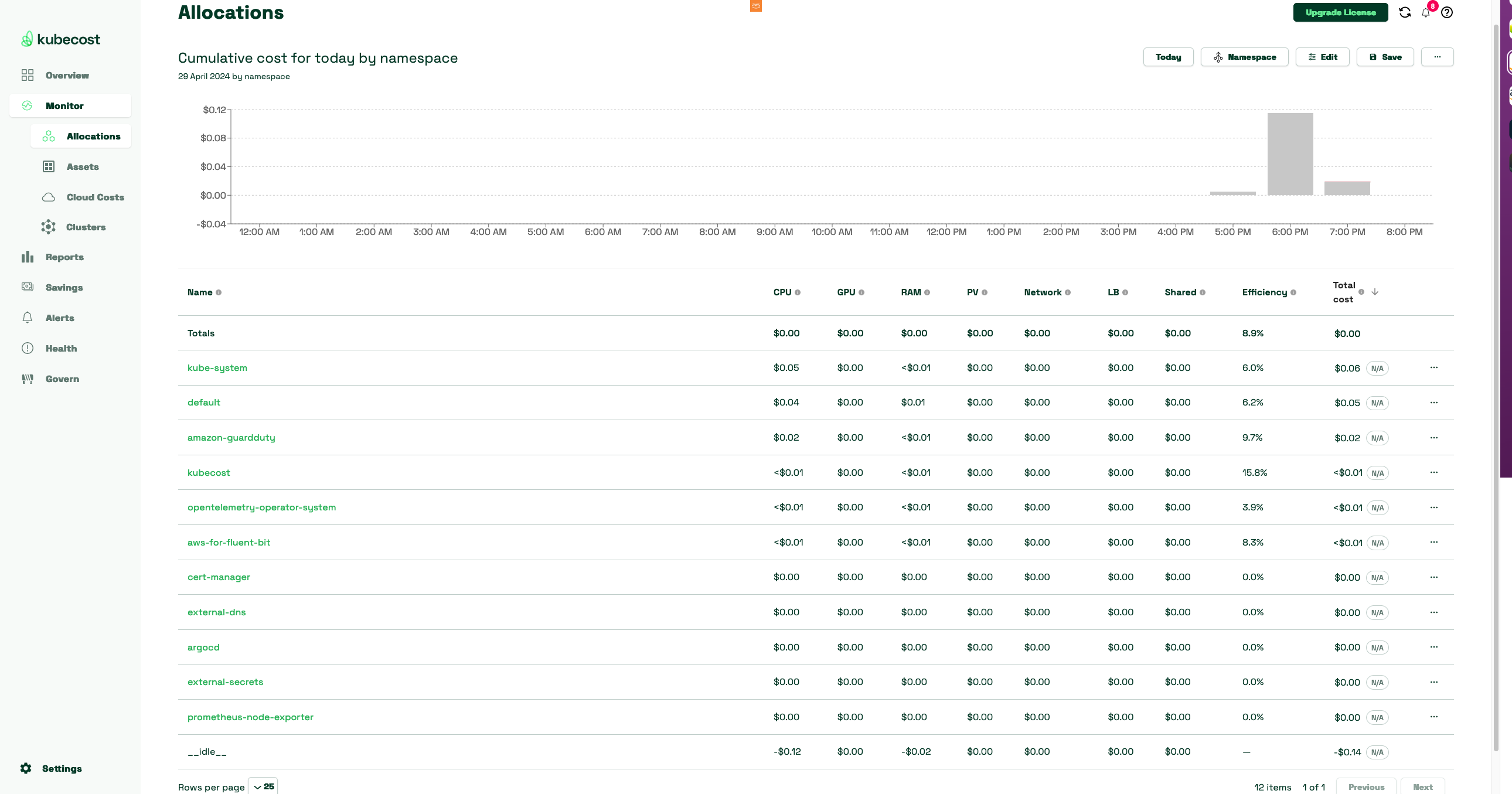Click the __idle__ row entry

click(x=206, y=751)
